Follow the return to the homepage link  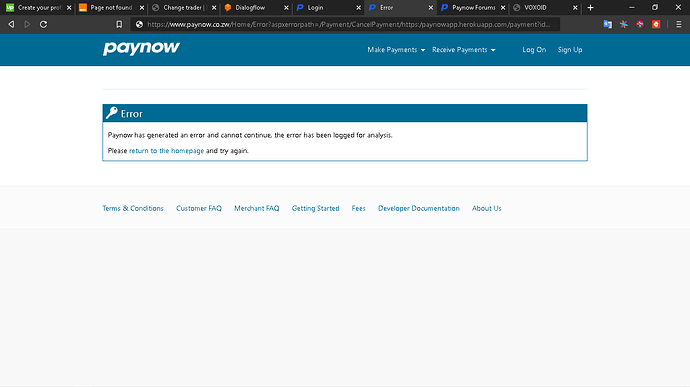click(166, 151)
